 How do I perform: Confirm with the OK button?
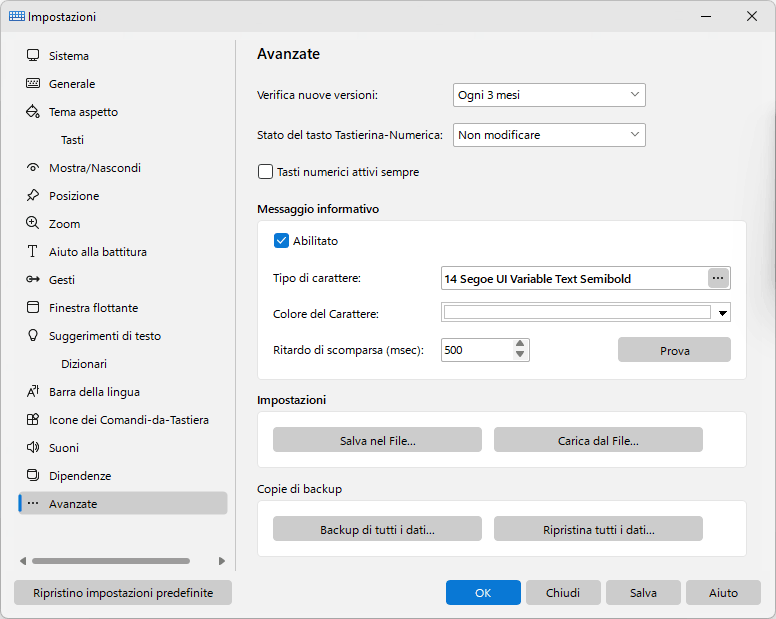point(483,593)
